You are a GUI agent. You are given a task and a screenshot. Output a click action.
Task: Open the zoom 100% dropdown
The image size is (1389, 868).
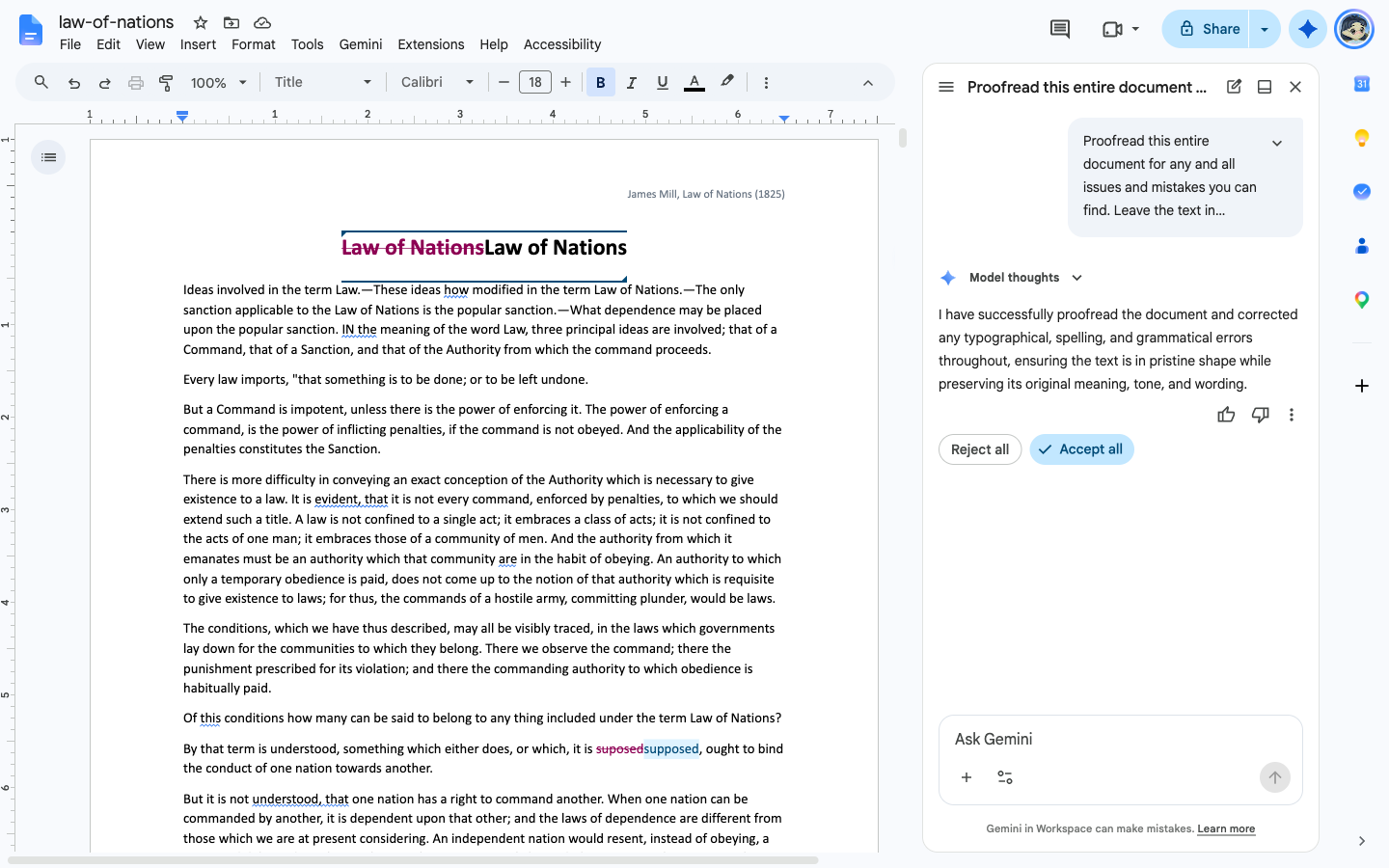[x=219, y=83]
